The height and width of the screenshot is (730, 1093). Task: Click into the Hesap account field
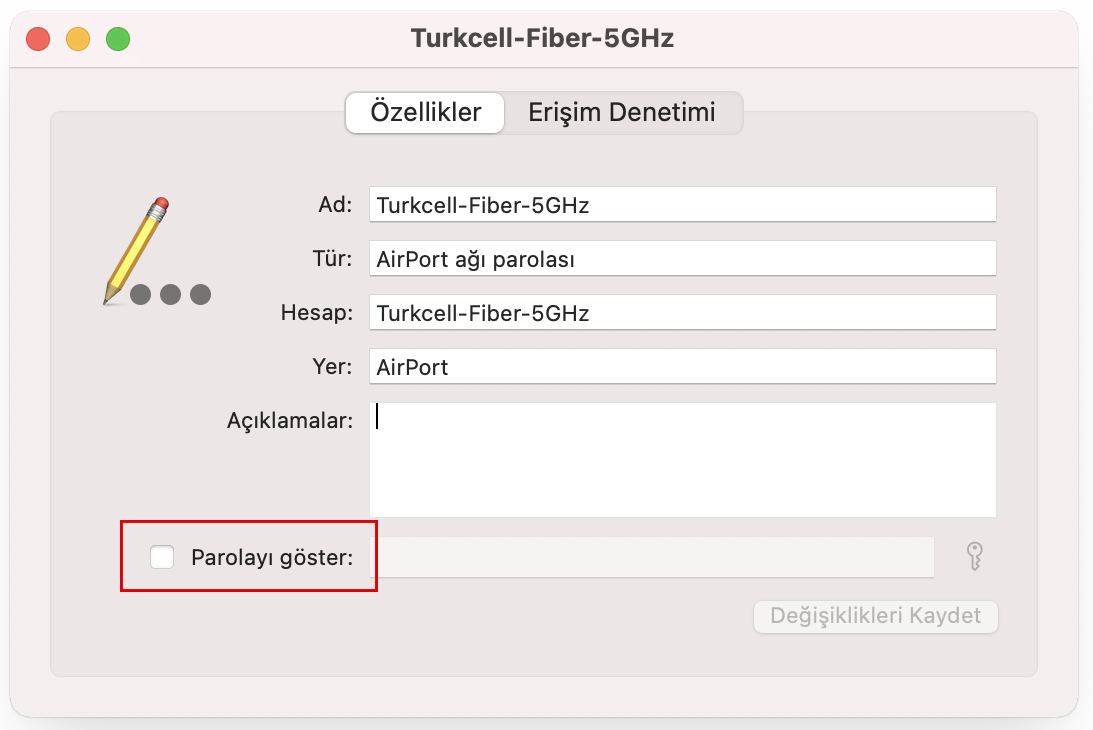coord(682,312)
